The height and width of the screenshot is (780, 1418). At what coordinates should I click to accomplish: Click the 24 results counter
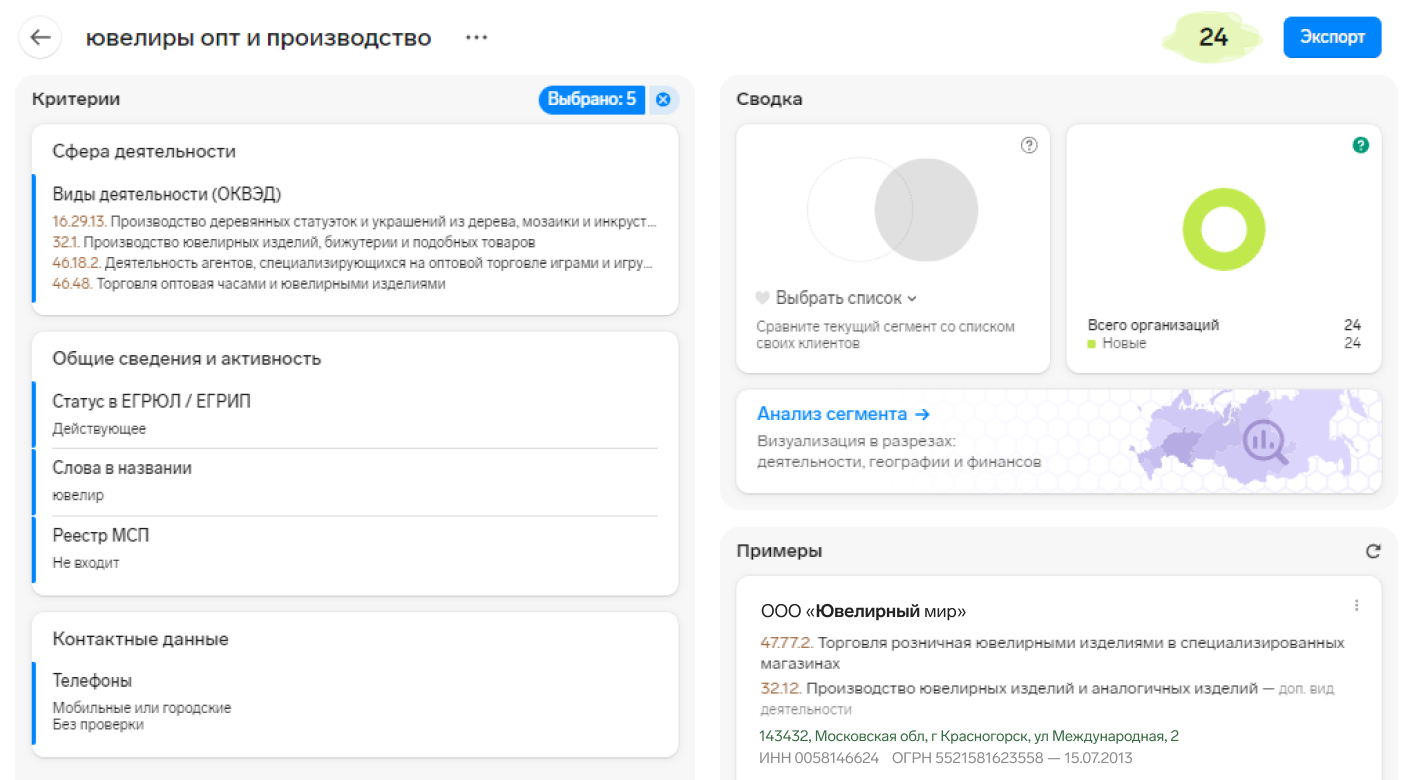[x=1213, y=37]
